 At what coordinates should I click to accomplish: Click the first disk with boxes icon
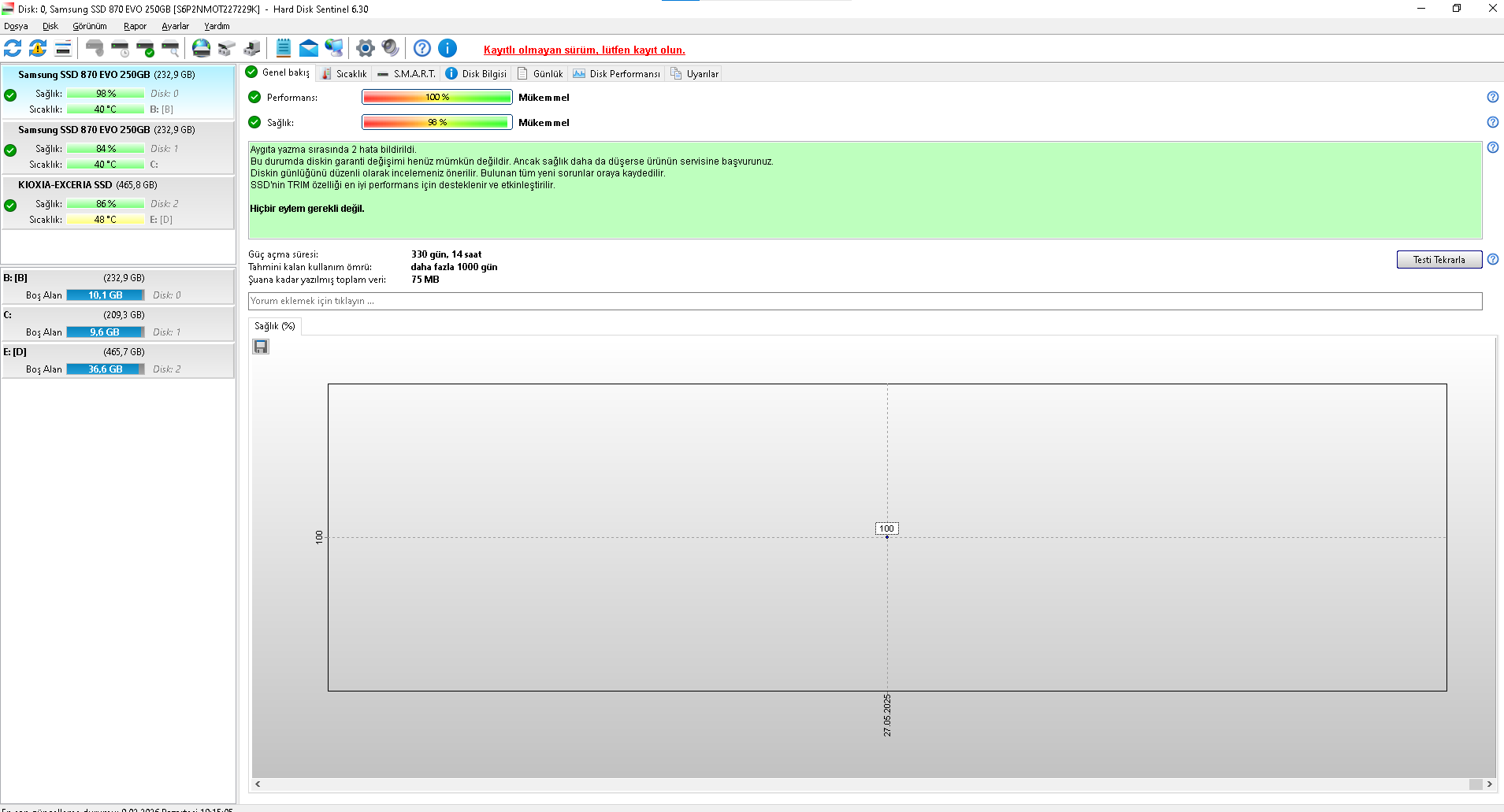tap(227, 48)
